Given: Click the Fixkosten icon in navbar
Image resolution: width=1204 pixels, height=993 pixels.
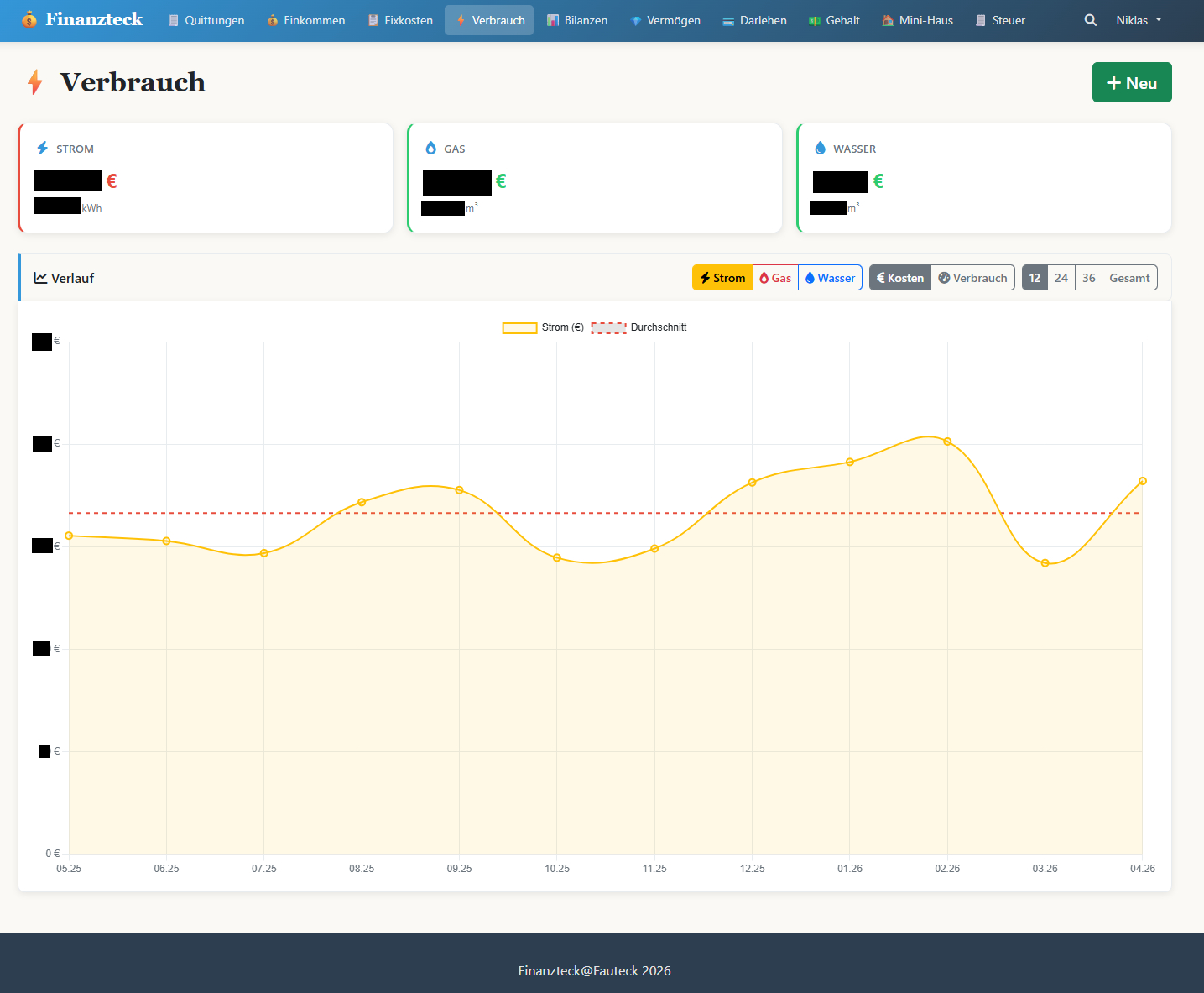Looking at the screenshot, I should [x=373, y=20].
